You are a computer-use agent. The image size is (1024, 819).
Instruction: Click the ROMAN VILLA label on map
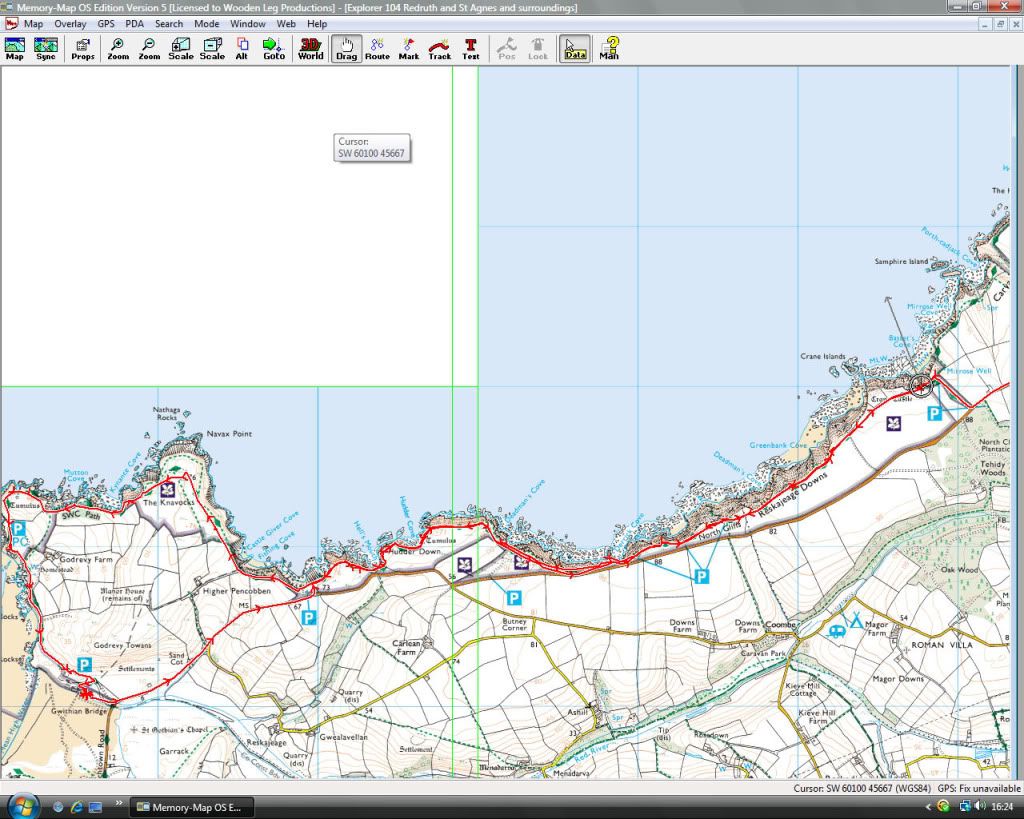(942, 645)
